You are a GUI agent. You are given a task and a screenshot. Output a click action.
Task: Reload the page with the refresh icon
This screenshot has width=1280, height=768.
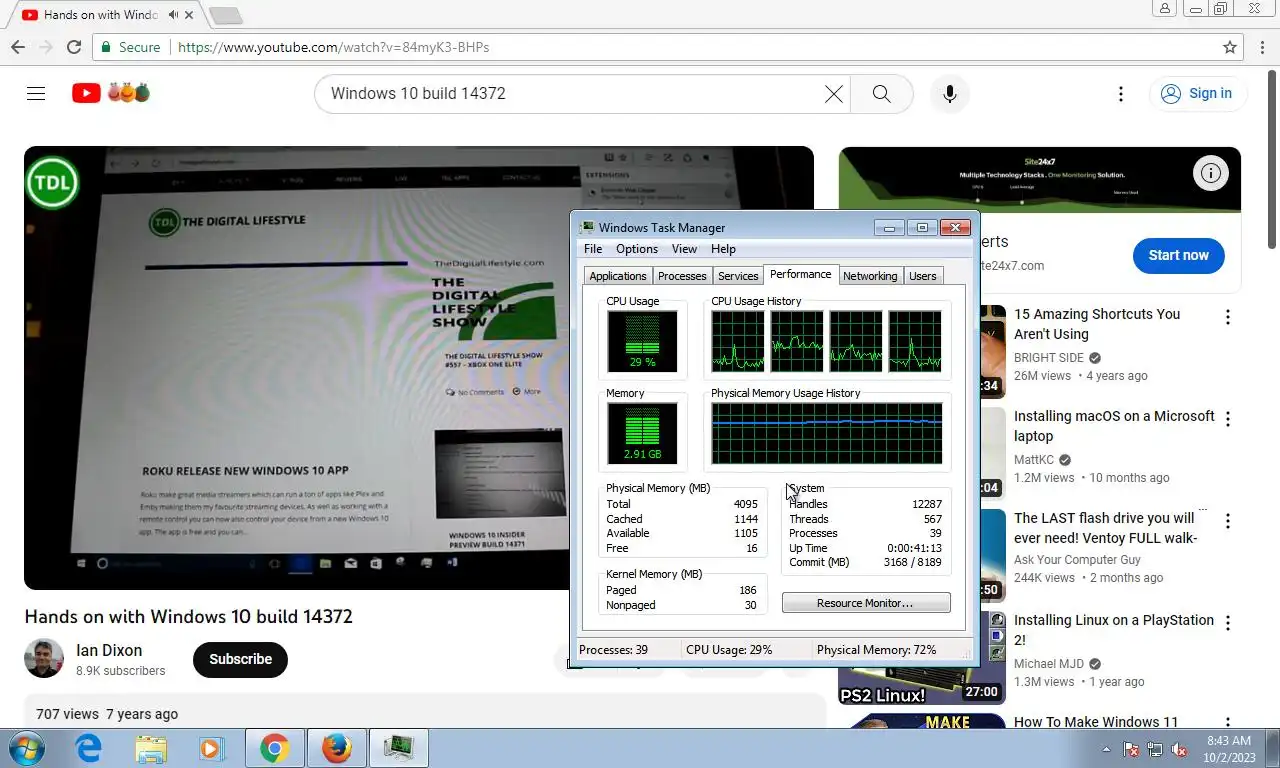[74, 47]
